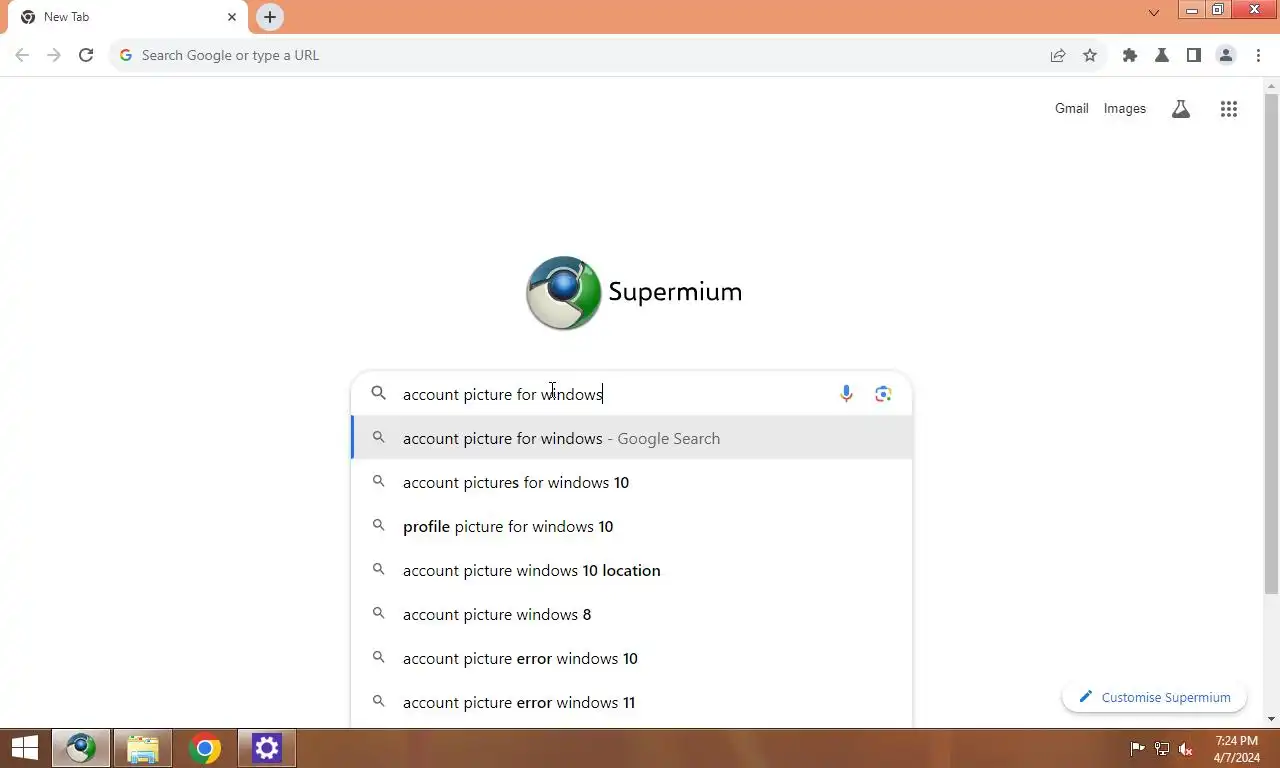Open the three-dot browser menu
This screenshot has width=1280, height=768.
1258,55
